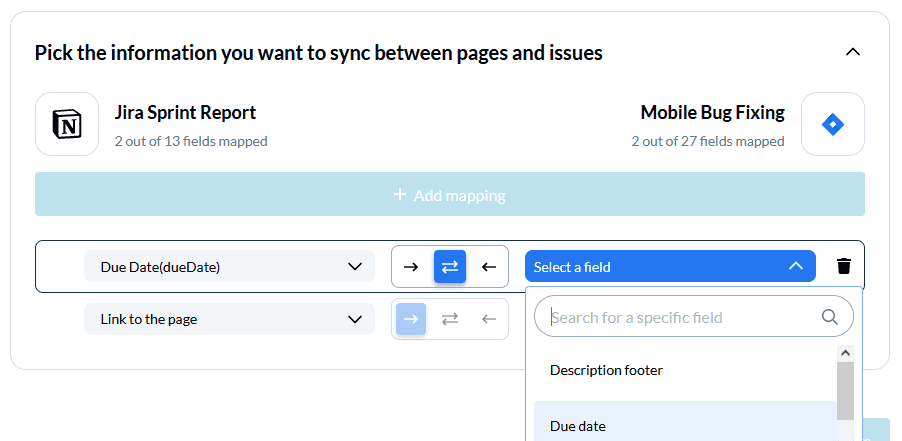Delete the Due Date mapping with trash icon
This screenshot has height=441, width=902.
click(x=843, y=266)
